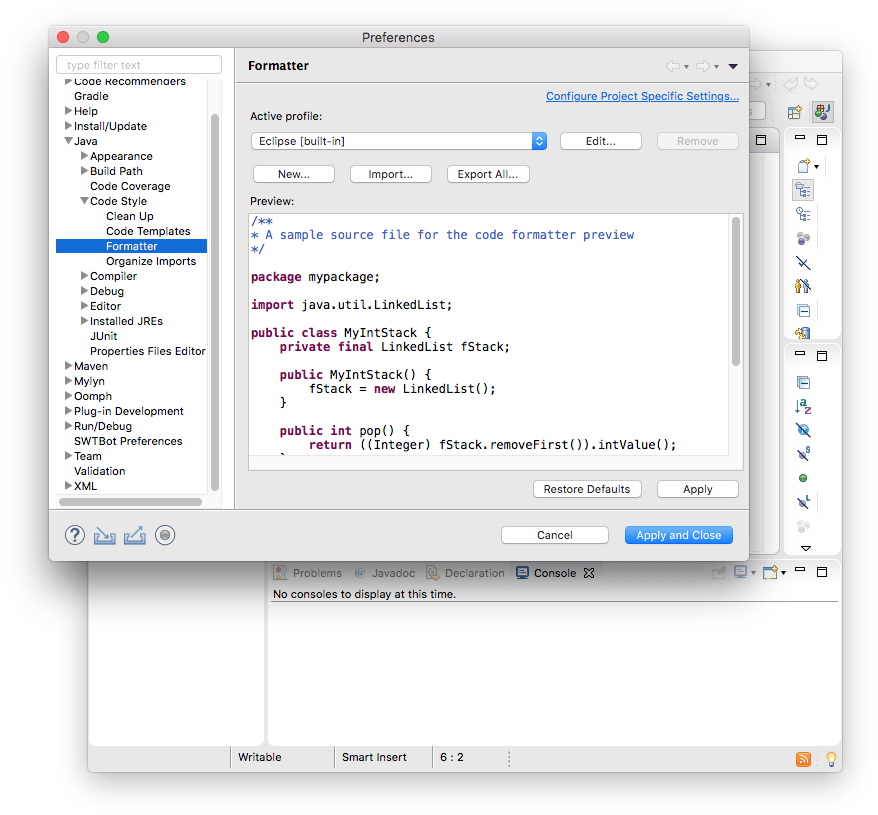Click the preferences tree vertical scrollbar
Image resolution: width=878 pixels, height=815 pixels.
214,302
